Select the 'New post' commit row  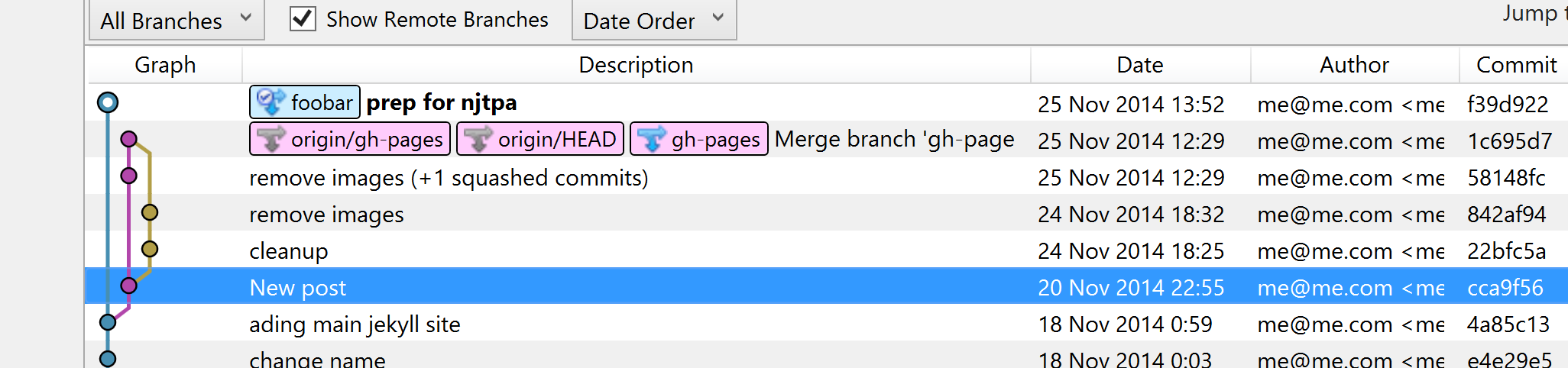[x=298, y=288]
